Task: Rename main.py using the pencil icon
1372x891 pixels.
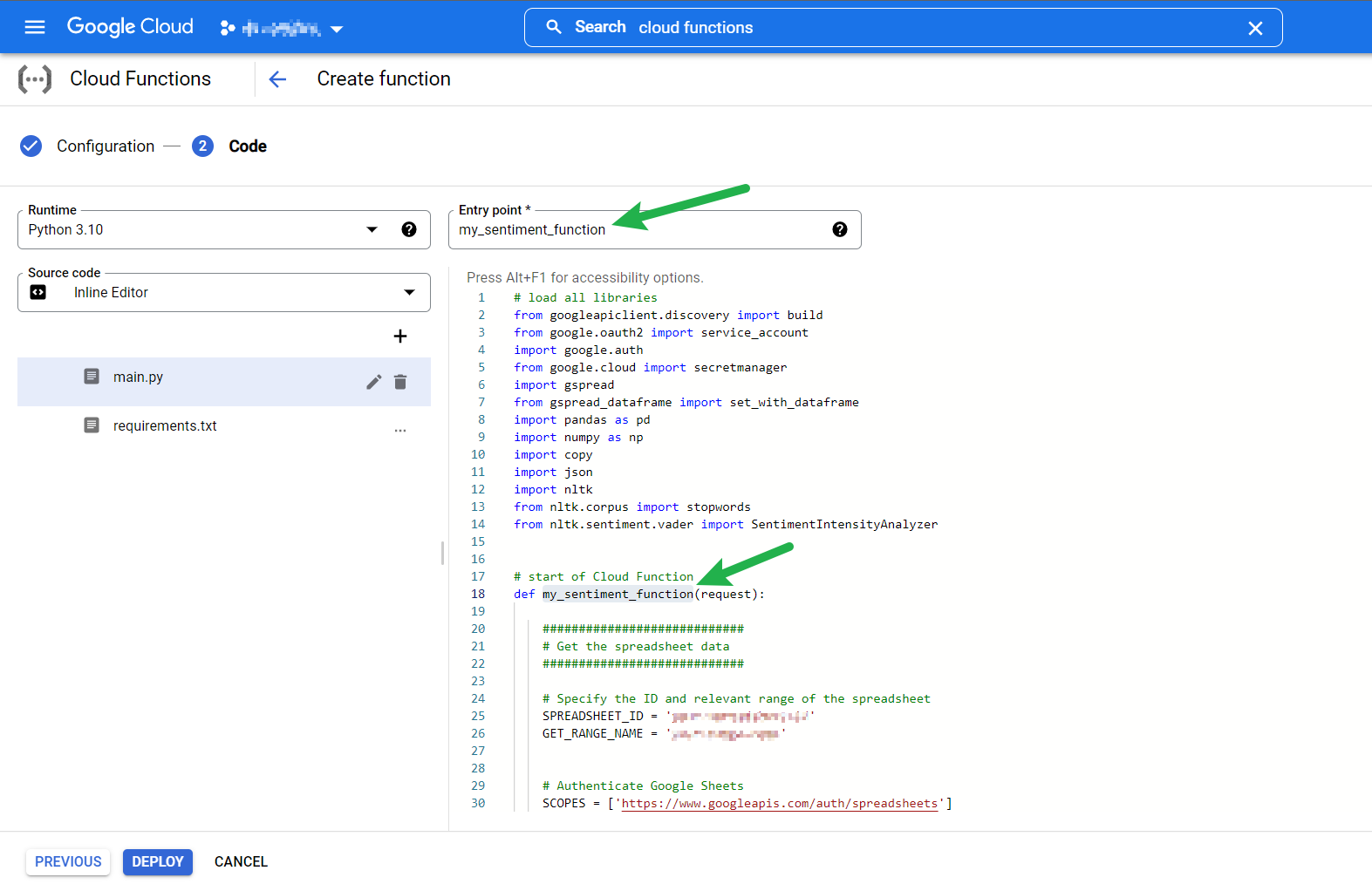Action: click(x=373, y=382)
